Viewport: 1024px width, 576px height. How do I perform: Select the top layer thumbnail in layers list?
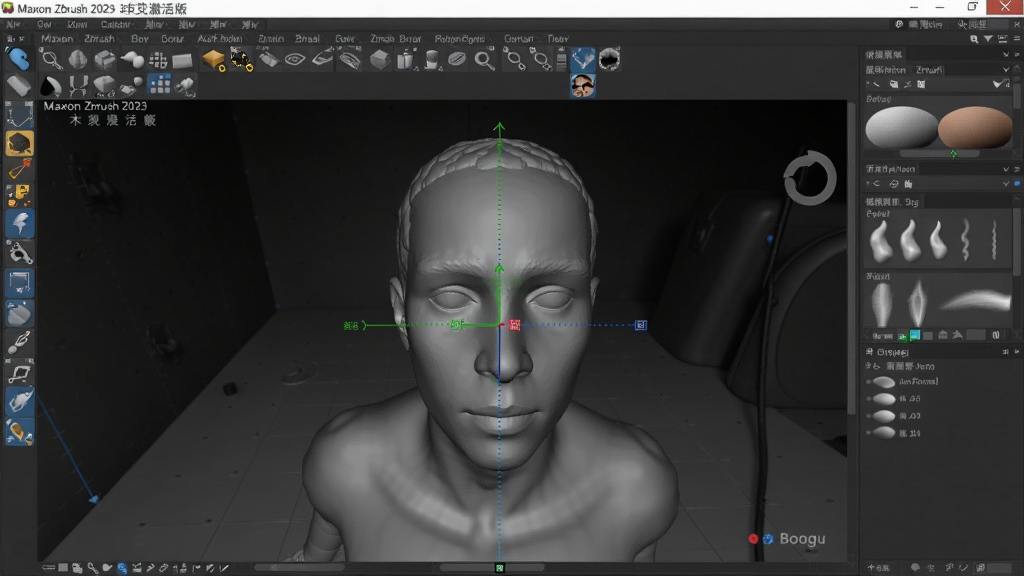tap(884, 381)
